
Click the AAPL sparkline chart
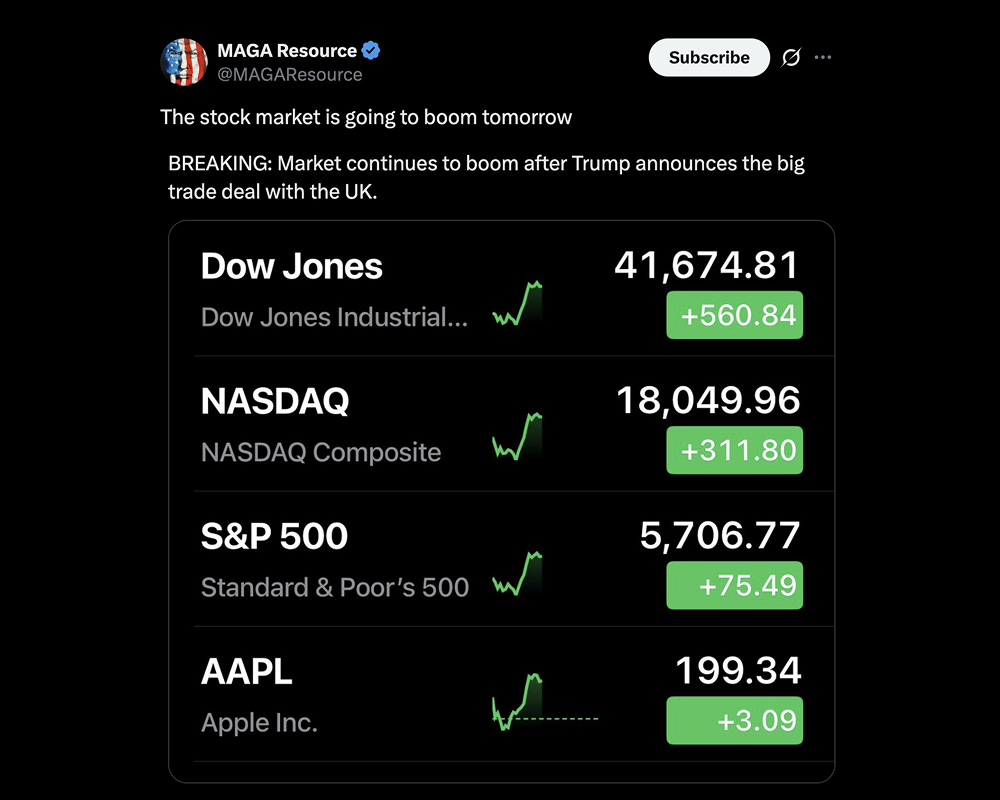[x=545, y=702]
